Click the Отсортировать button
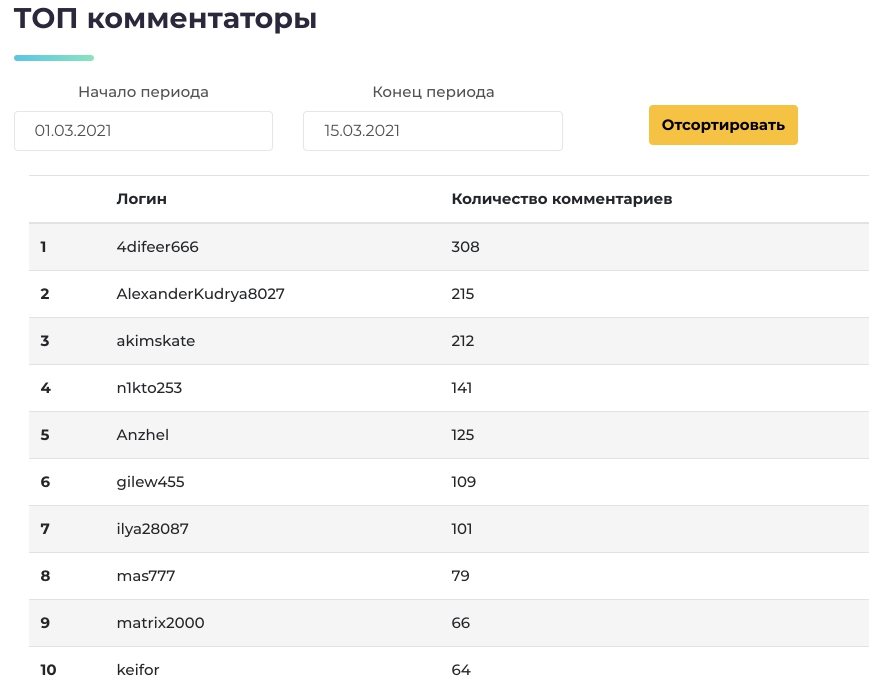This screenshot has height=689, width=891. click(723, 125)
